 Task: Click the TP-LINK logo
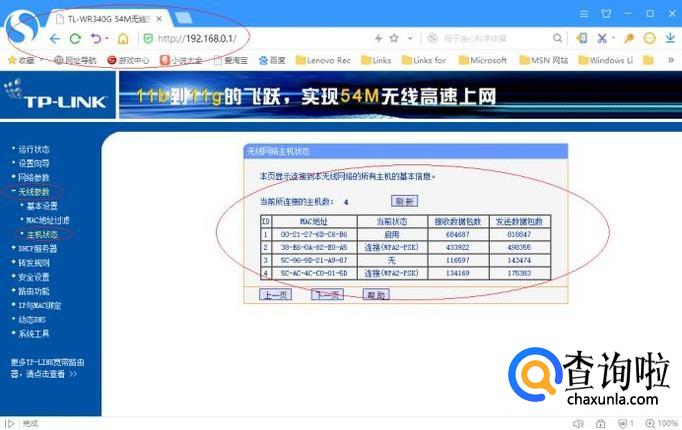pyautogui.click(x=56, y=95)
